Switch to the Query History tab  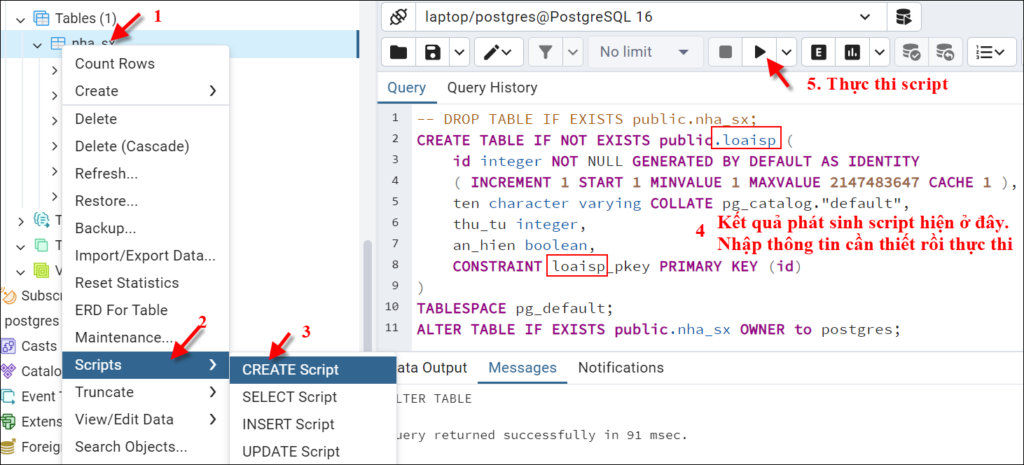coord(492,88)
